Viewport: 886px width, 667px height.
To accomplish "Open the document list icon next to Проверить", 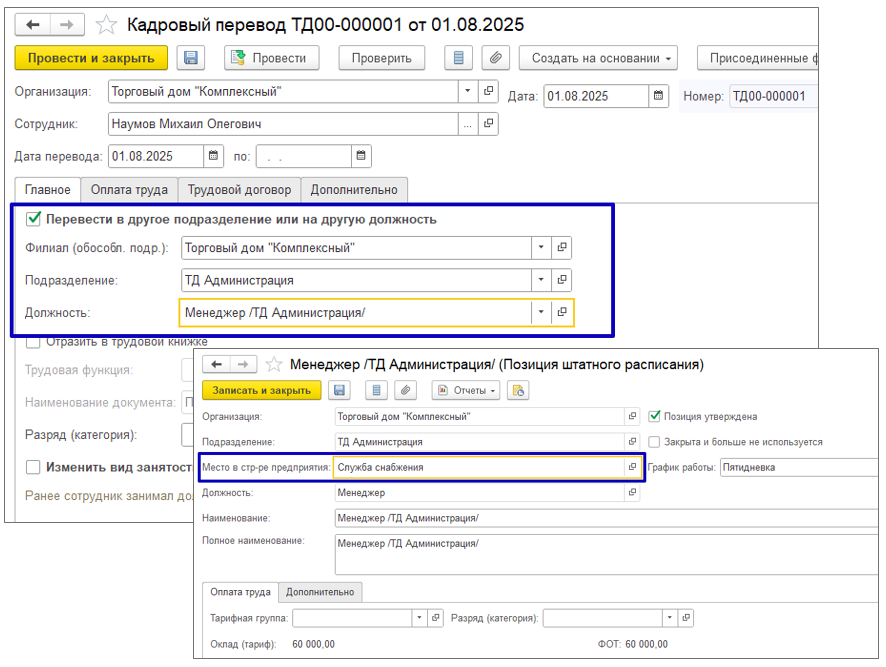I will [458, 58].
